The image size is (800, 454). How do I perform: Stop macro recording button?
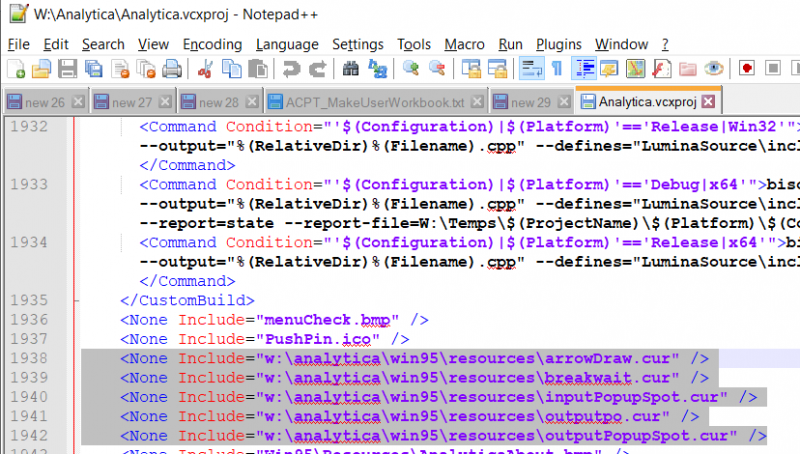point(773,69)
